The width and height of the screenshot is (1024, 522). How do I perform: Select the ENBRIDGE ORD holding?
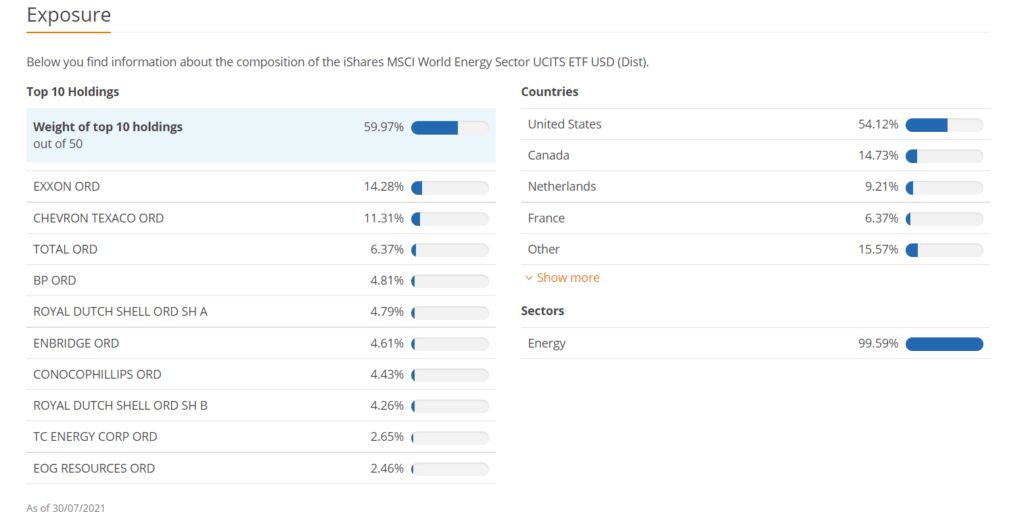261,343
